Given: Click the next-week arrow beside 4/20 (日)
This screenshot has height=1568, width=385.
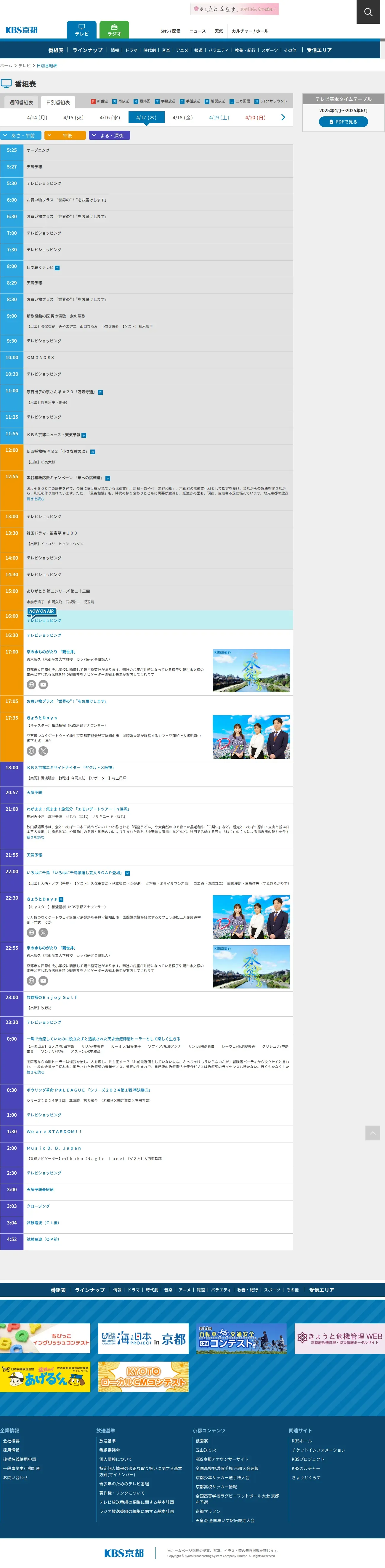Looking at the screenshot, I should [283, 118].
